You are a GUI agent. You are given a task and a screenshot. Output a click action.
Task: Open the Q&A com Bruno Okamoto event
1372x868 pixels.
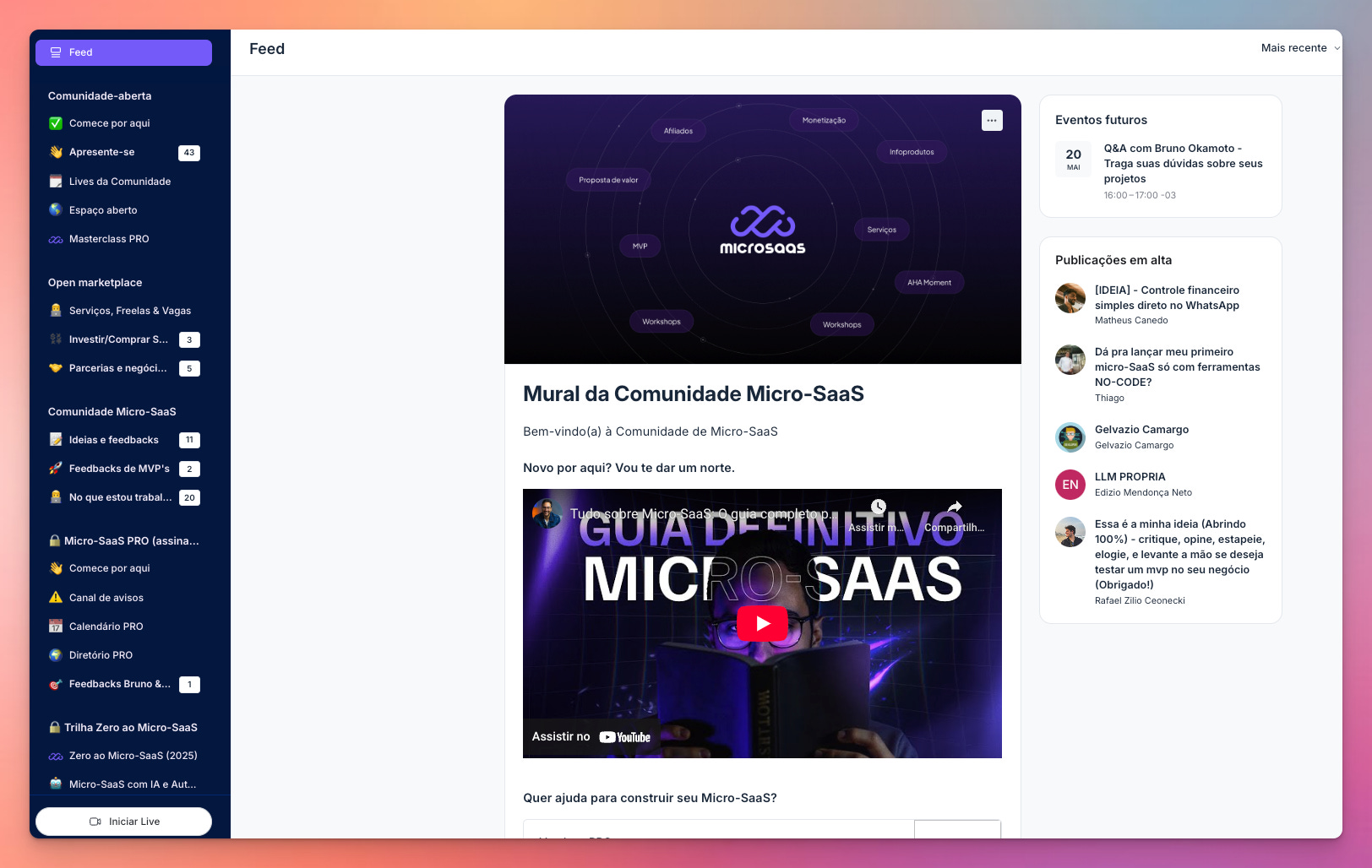tap(1184, 164)
